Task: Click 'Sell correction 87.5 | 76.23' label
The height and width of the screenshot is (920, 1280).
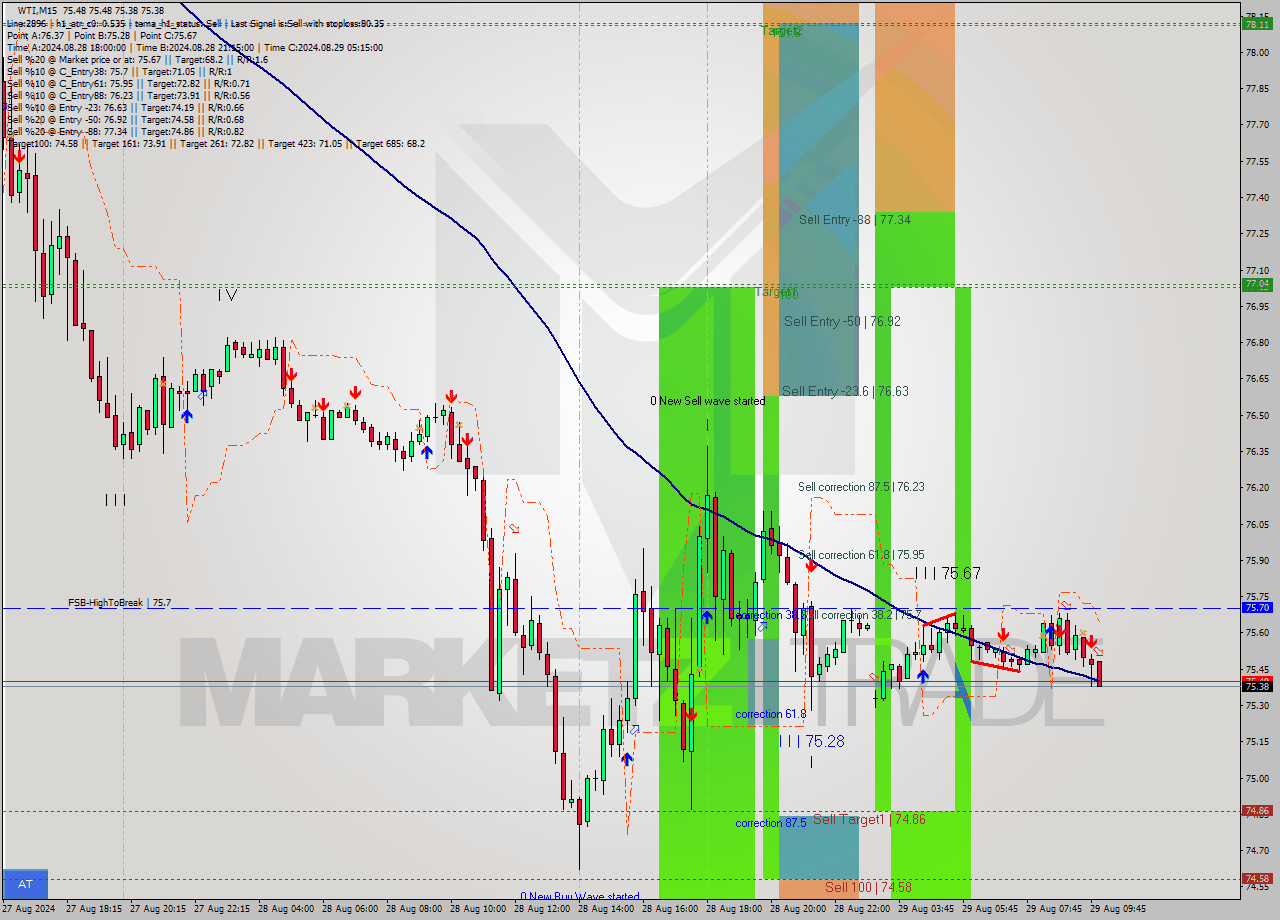Action: [861, 487]
